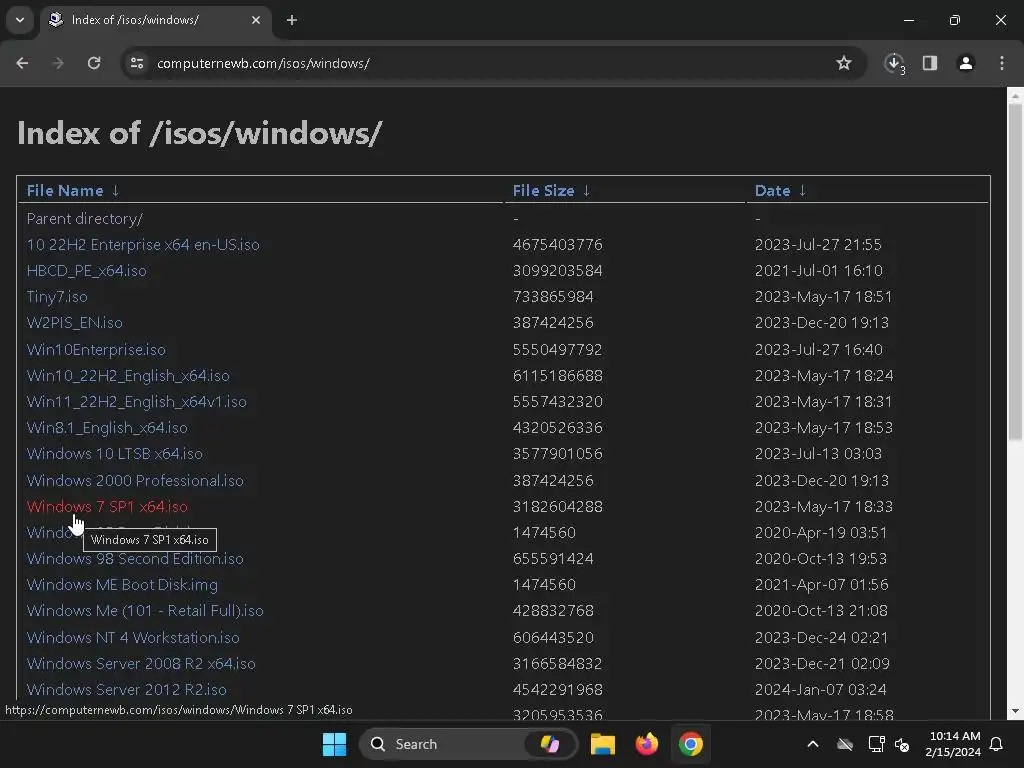Open the Chrome downloads indicator
Image resolution: width=1024 pixels, height=768 pixels.
click(894, 63)
